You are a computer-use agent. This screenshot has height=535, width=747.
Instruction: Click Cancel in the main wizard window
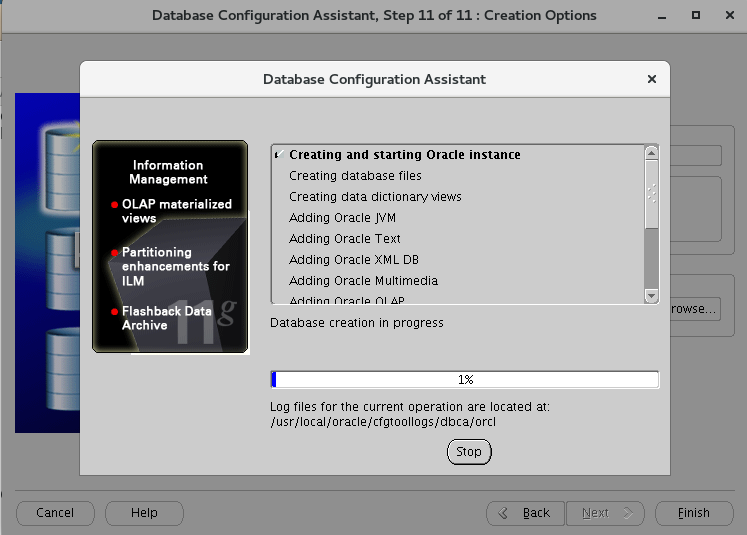point(55,513)
